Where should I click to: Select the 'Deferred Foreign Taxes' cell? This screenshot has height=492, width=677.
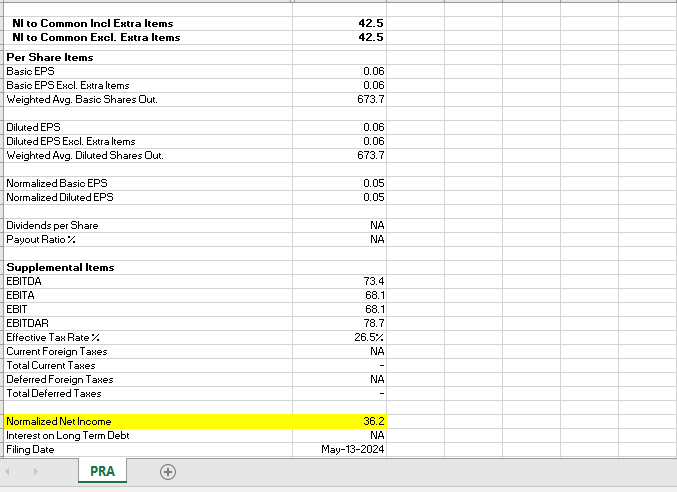click(148, 379)
